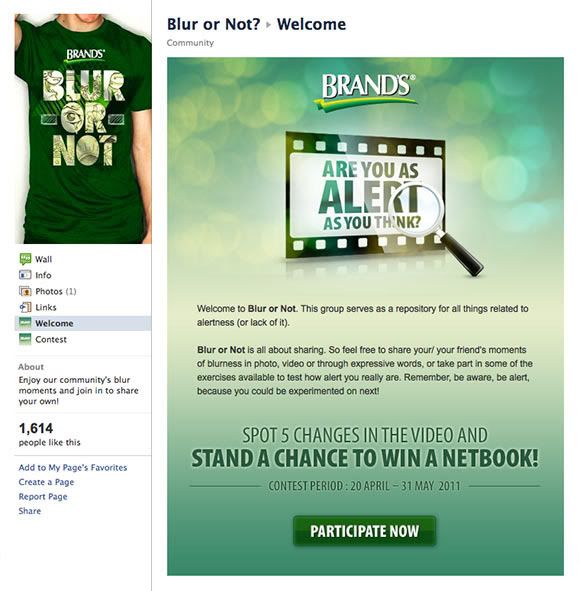Go to the Info section
This screenshot has width=580, height=591.
tap(43, 276)
